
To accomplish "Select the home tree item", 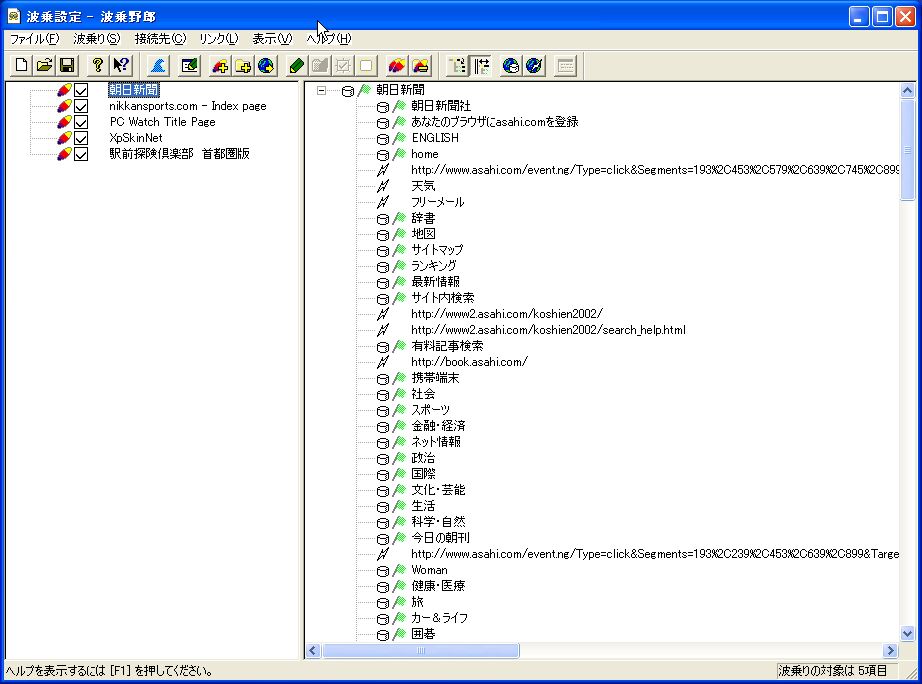I will pos(425,154).
